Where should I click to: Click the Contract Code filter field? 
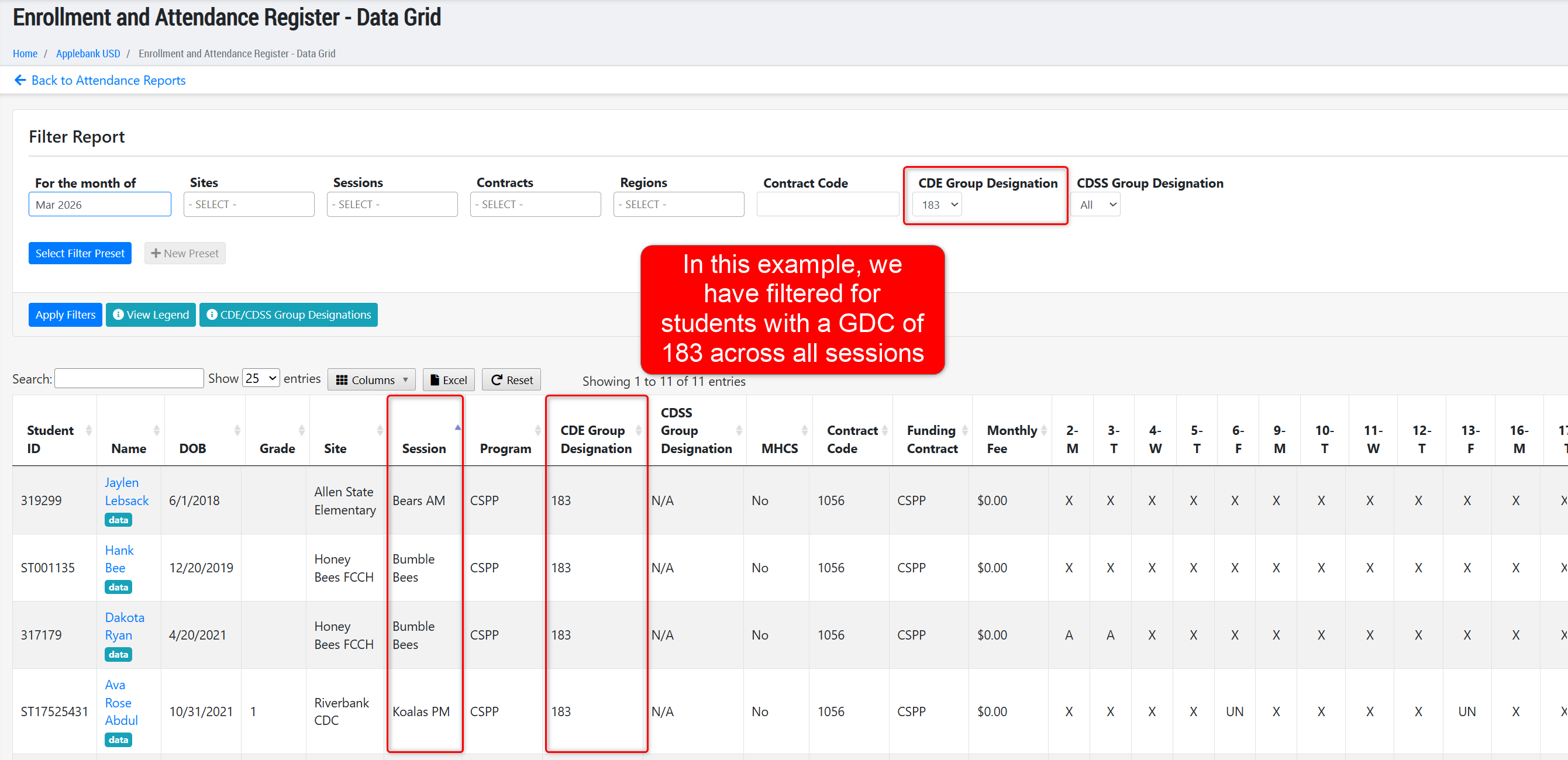[826, 205]
